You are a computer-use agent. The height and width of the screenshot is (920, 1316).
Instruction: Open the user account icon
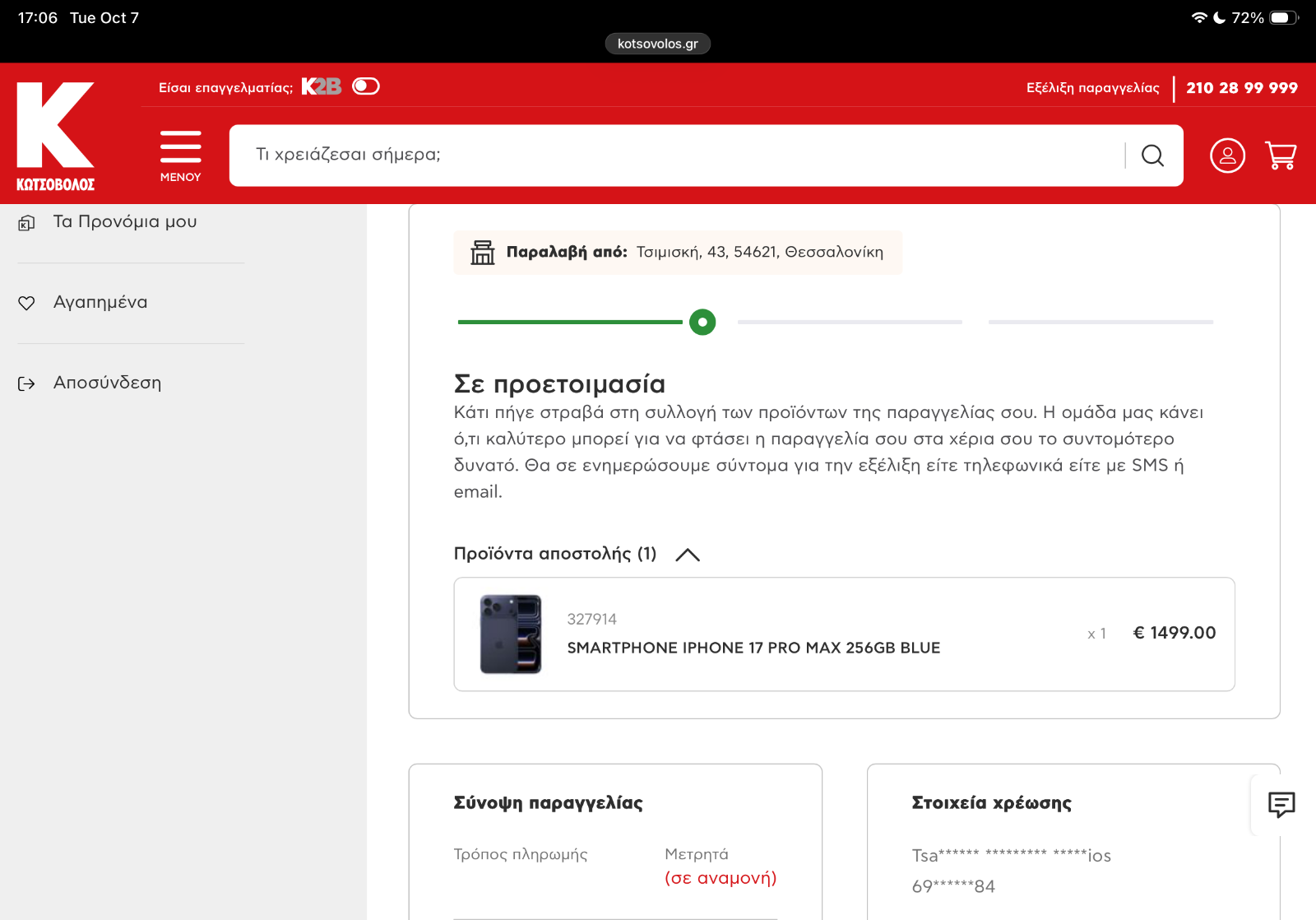coord(1227,156)
